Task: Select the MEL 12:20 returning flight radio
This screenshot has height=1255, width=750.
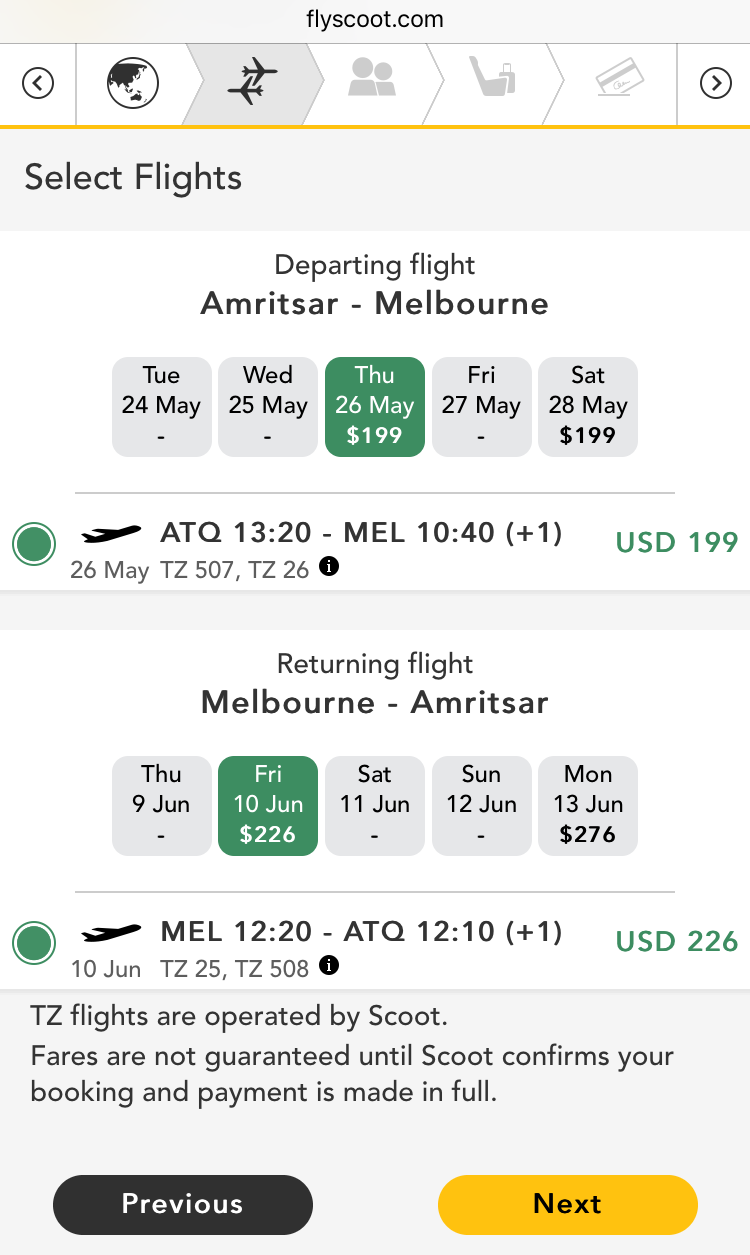Action: click(x=34, y=942)
